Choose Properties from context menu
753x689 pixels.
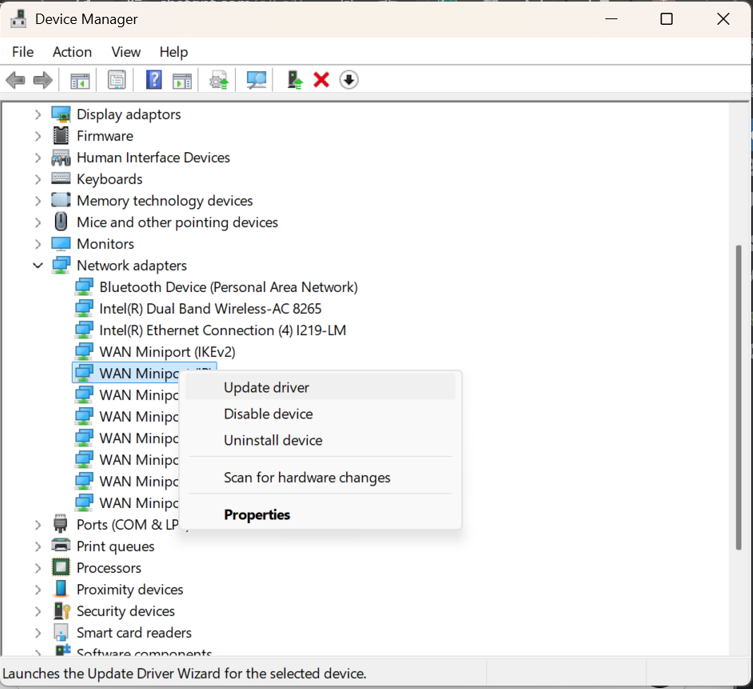320,514
